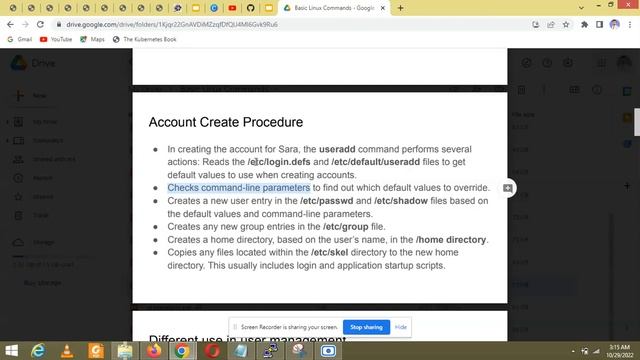The width and height of the screenshot is (640, 360).
Task: Click the Google Drive logo
Action: coord(33,63)
